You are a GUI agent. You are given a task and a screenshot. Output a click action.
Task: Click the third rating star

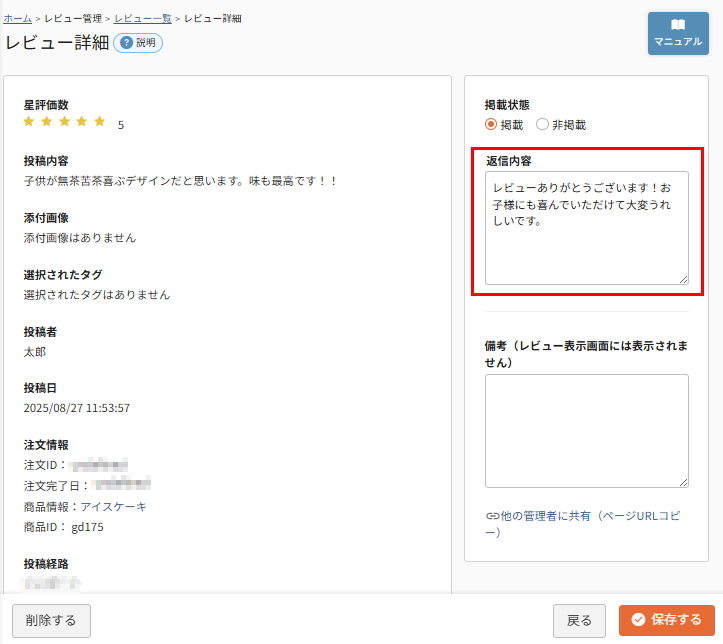pyautogui.click(x=65, y=122)
